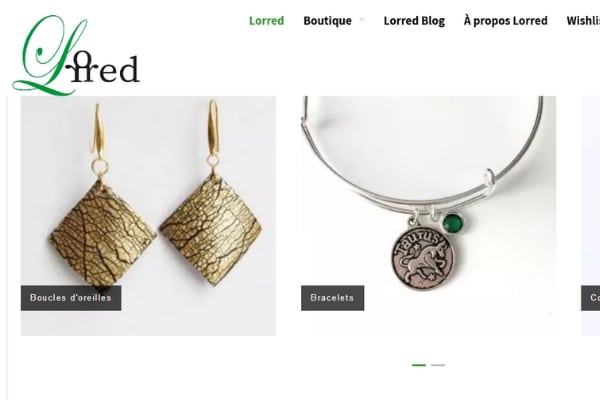Click the right gold textured earring
The height and width of the screenshot is (400, 600).
tap(210, 229)
